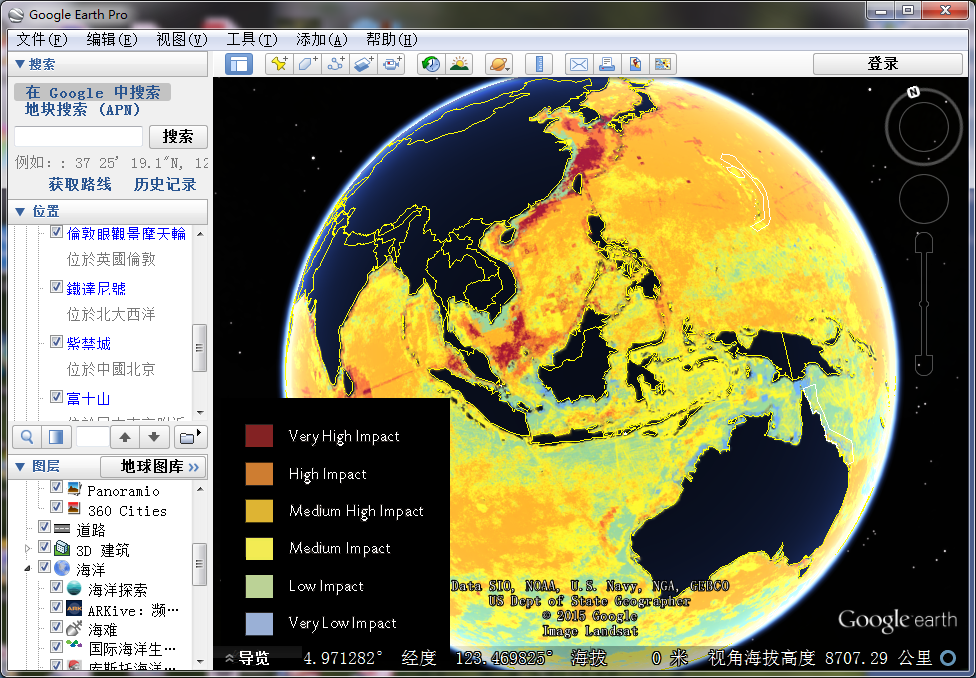The height and width of the screenshot is (678, 976).
Task: Select the Add Path tool
Action: click(335, 64)
